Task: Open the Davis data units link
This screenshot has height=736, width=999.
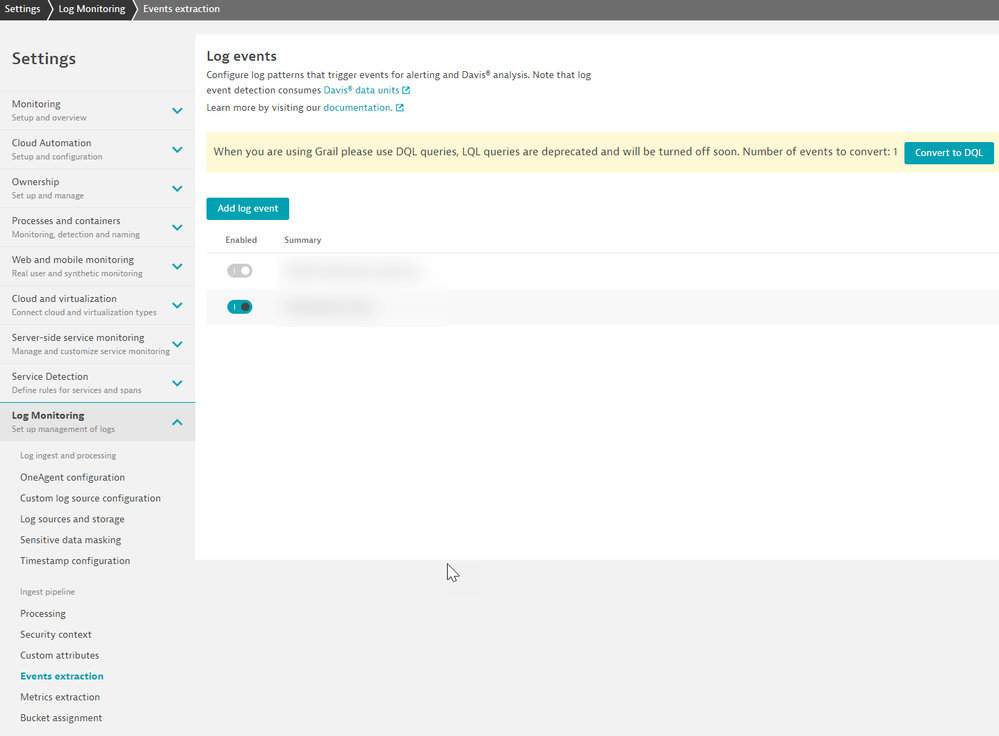Action: [361, 90]
